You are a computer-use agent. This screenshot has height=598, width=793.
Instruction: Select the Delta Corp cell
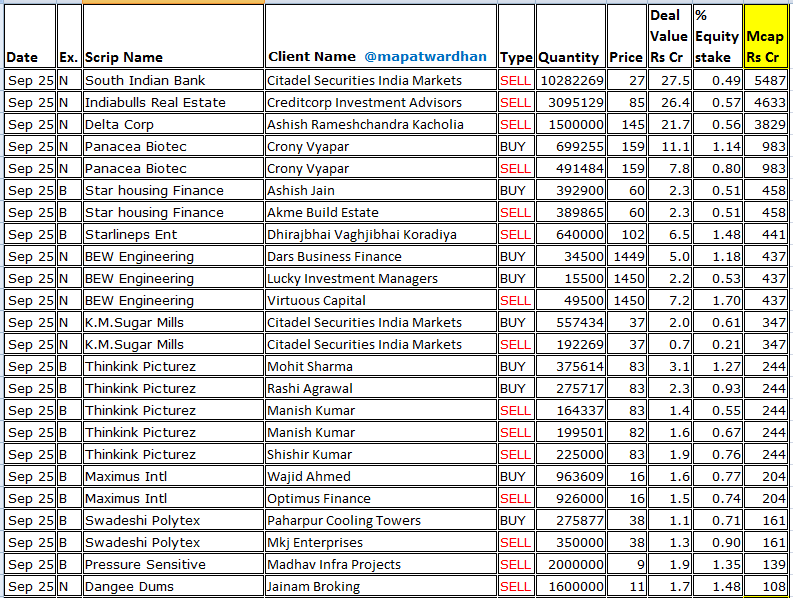[x=173, y=124]
